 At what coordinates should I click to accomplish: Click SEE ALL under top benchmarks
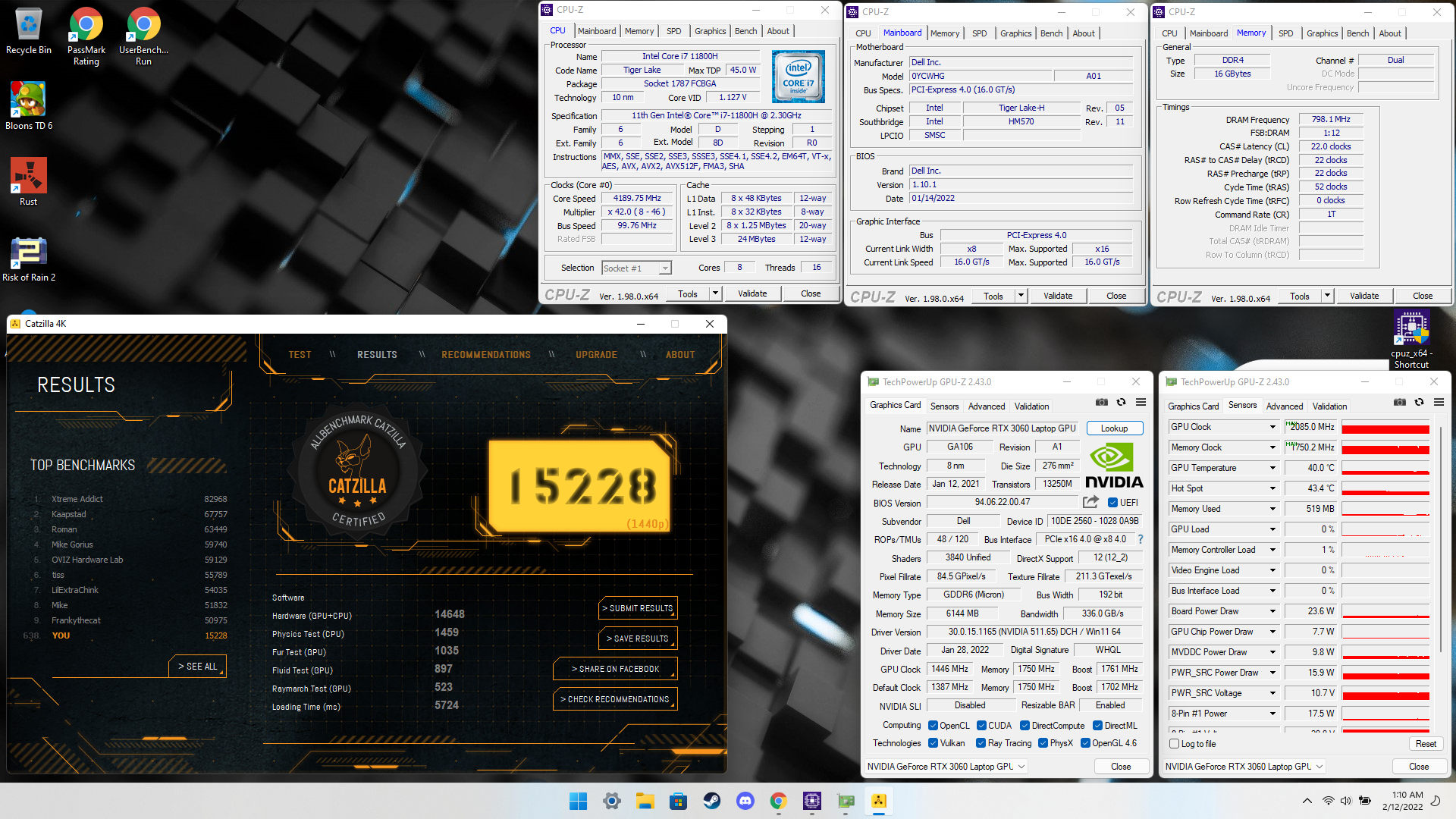[197, 667]
